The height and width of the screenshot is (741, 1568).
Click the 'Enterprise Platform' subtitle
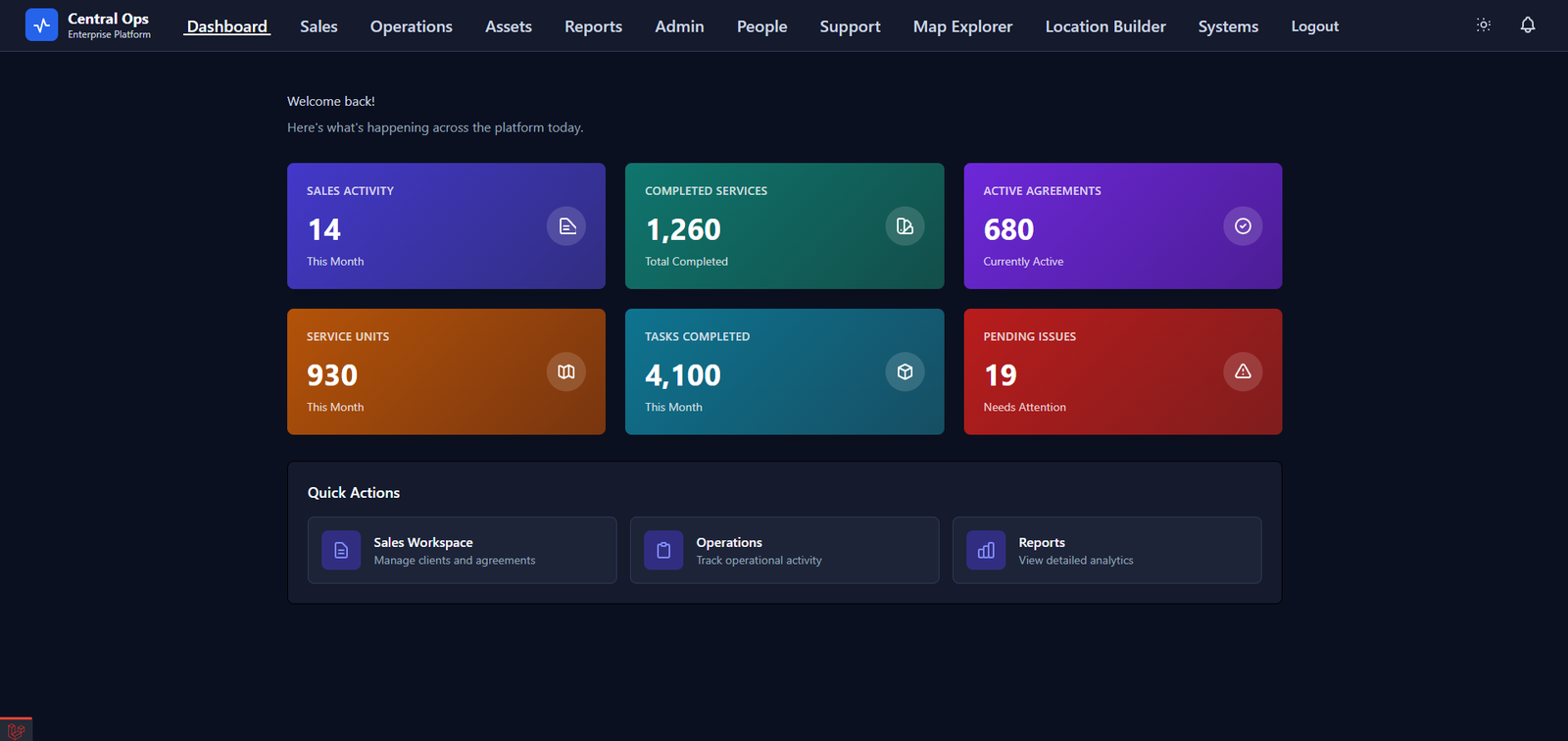coord(110,35)
